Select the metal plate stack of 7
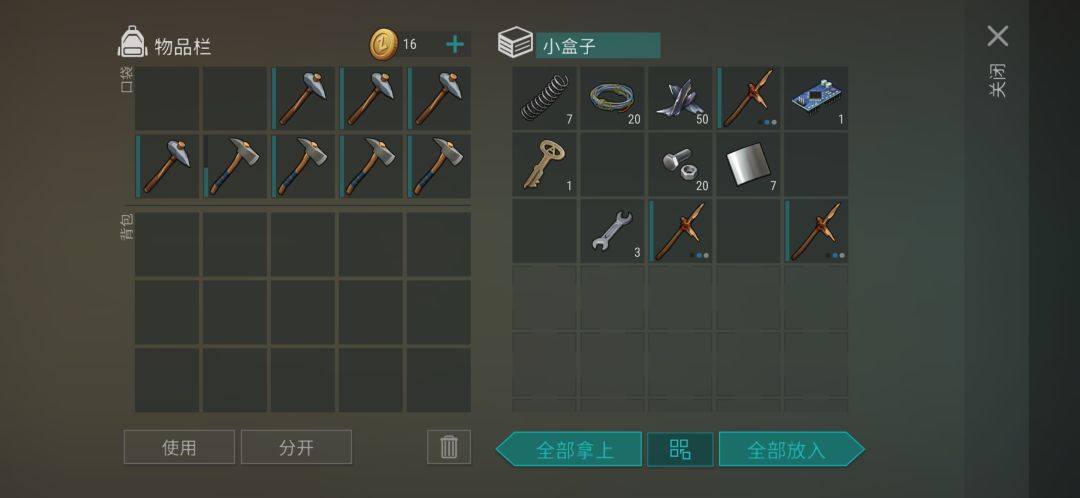 pyautogui.click(x=747, y=165)
